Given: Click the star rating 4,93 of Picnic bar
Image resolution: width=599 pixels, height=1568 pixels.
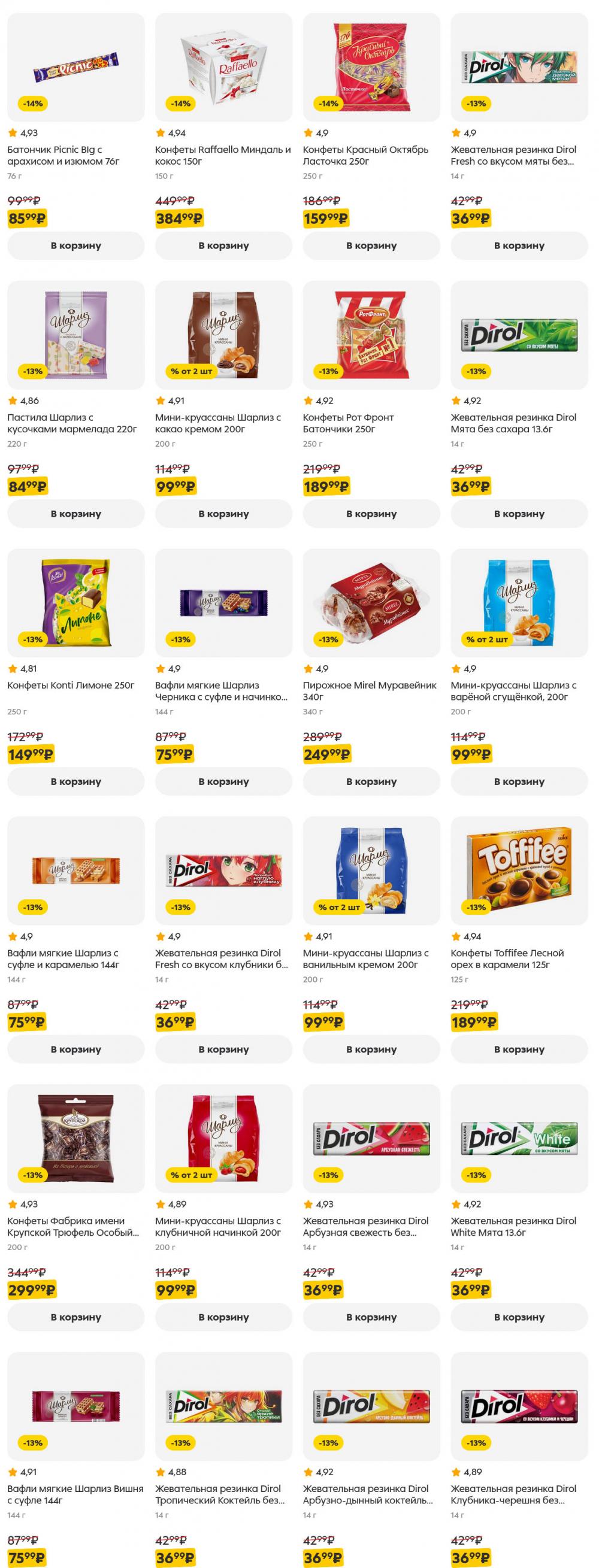Looking at the screenshot, I should click(23, 133).
